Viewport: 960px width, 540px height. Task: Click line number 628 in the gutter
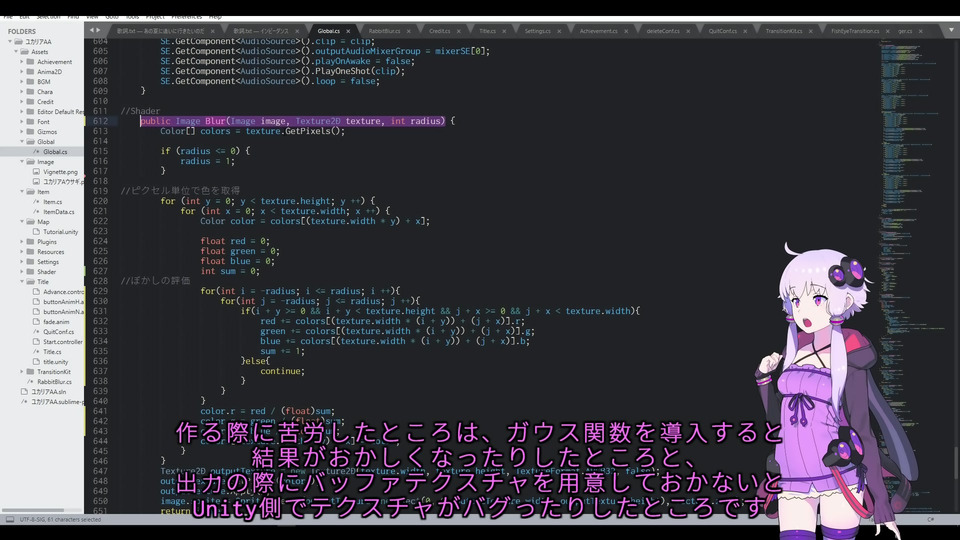pyautogui.click(x=100, y=281)
